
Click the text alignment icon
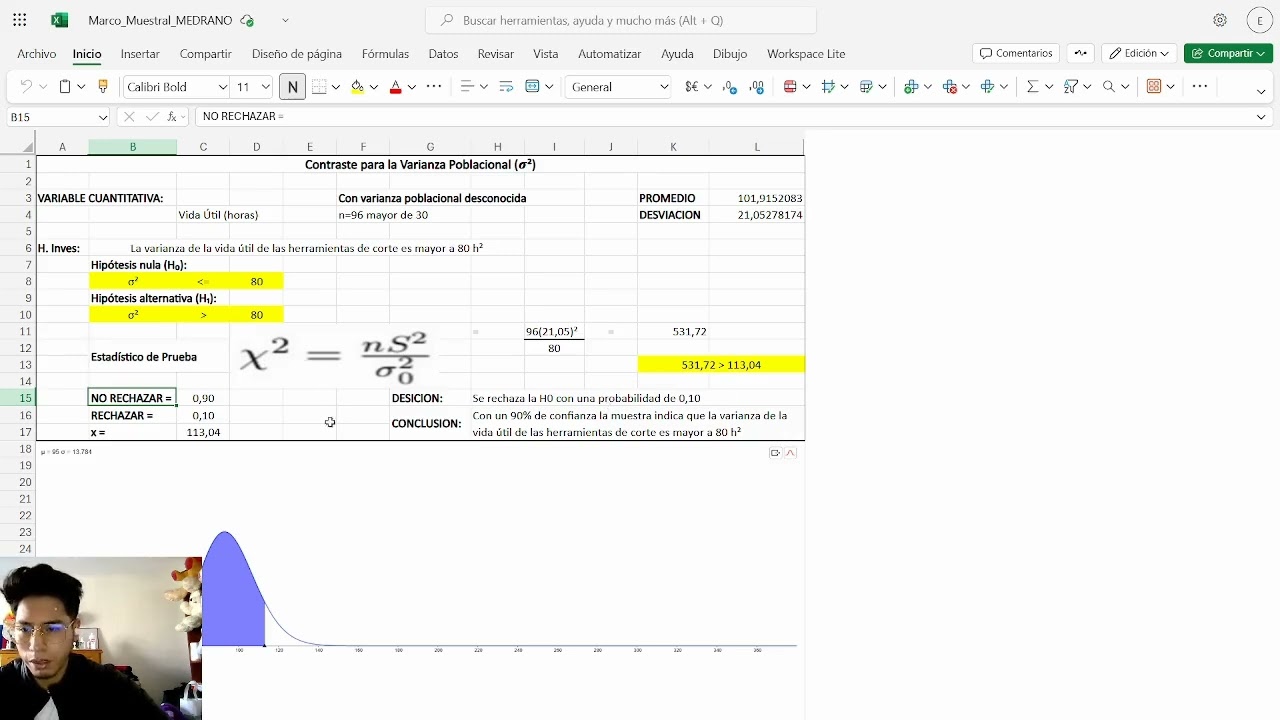[466, 87]
